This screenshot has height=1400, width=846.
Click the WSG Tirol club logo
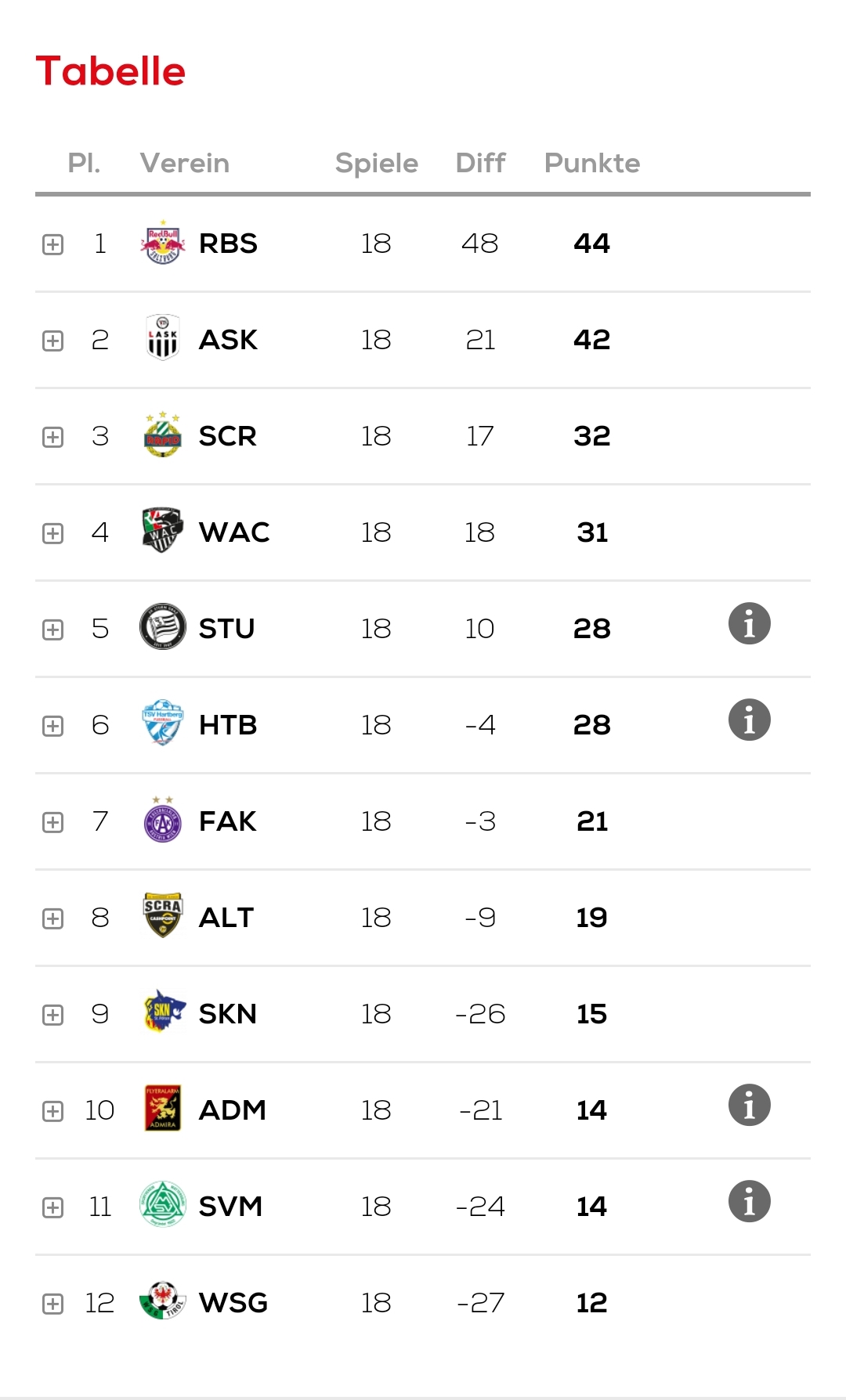point(163,1301)
